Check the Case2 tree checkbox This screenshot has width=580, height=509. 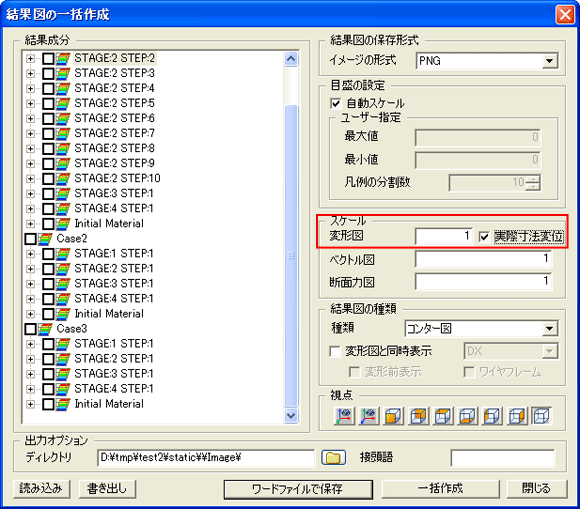[x=30, y=239]
